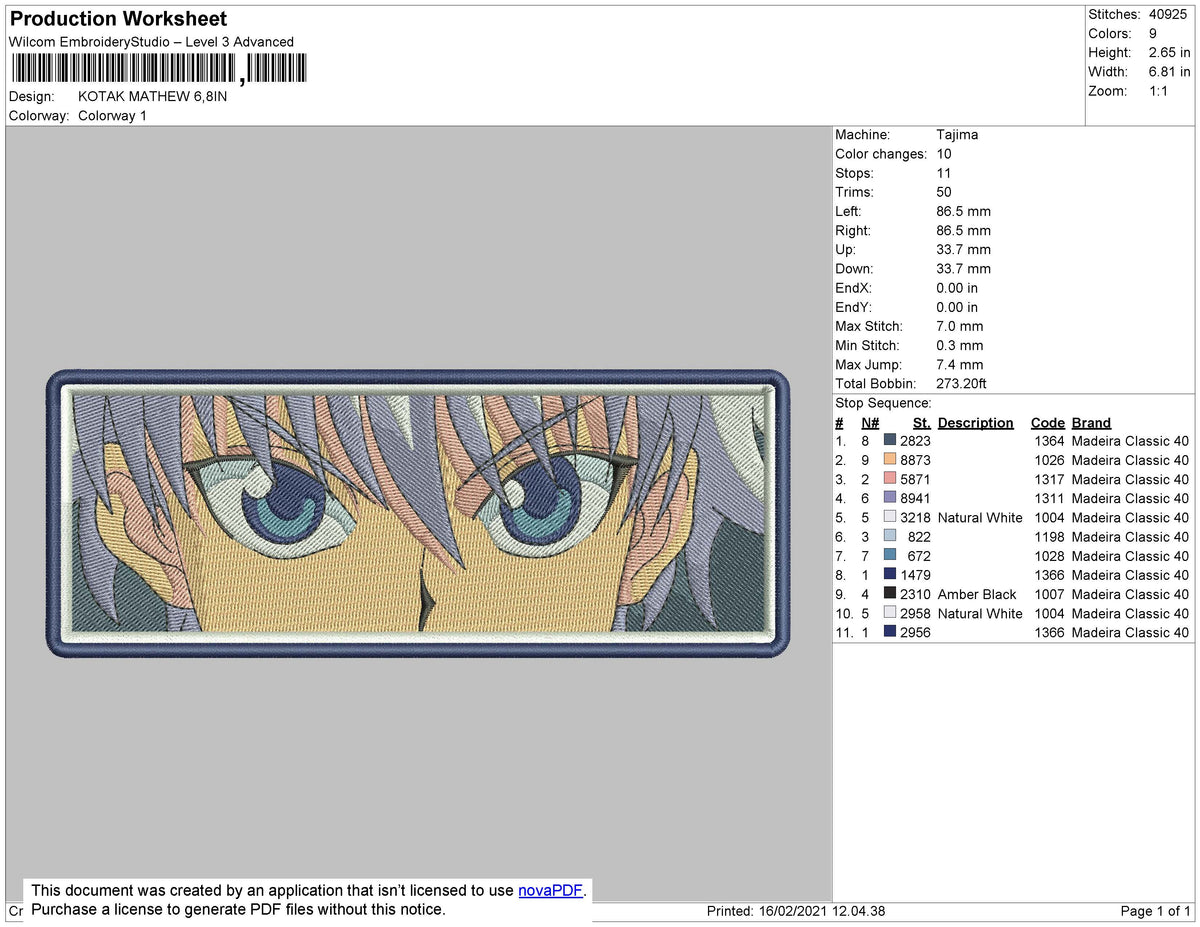This screenshot has height=927, width=1200.
Task: Click the St. column header
Action: click(920, 422)
